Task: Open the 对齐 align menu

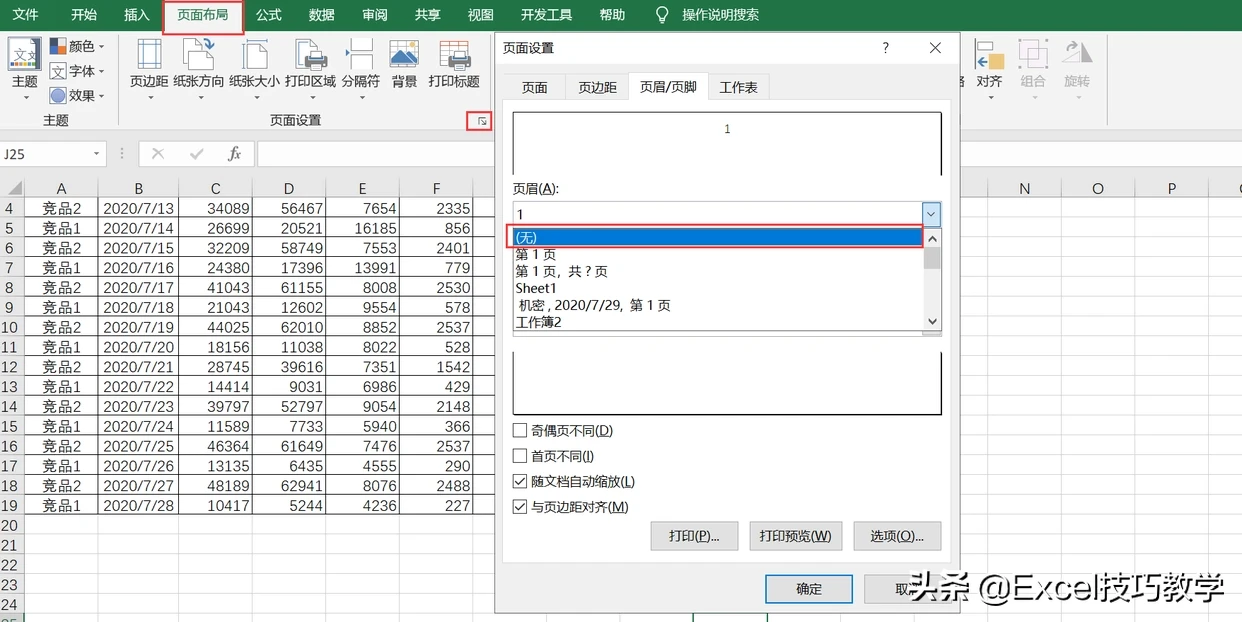Action: [989, 68]
